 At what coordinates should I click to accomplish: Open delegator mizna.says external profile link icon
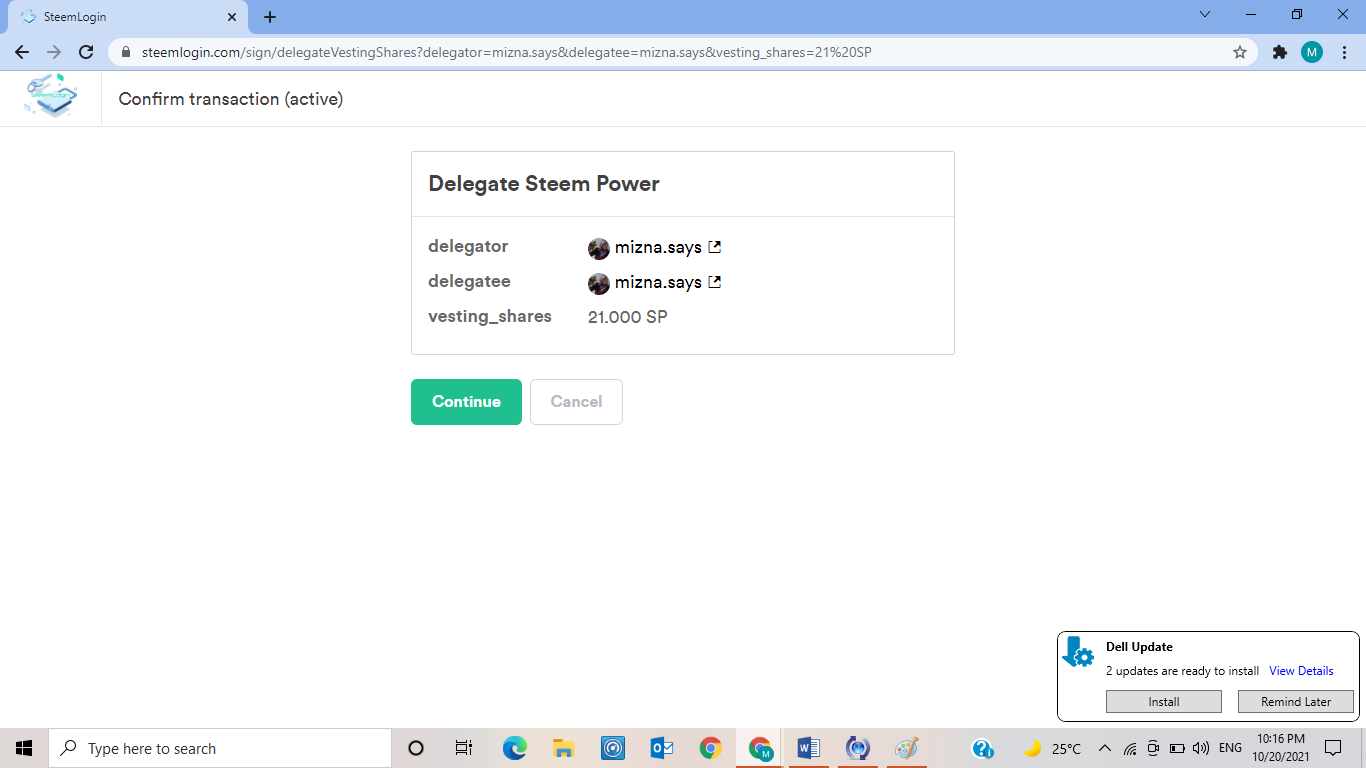[x=715, y=247]
